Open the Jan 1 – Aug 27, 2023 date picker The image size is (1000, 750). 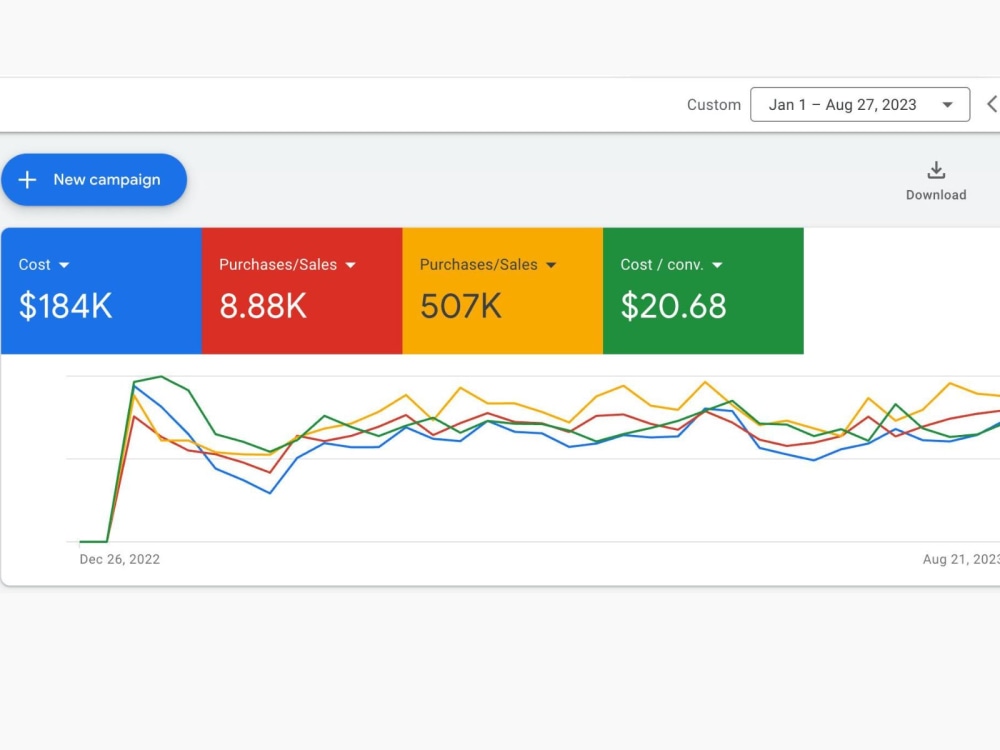[860, 105]
